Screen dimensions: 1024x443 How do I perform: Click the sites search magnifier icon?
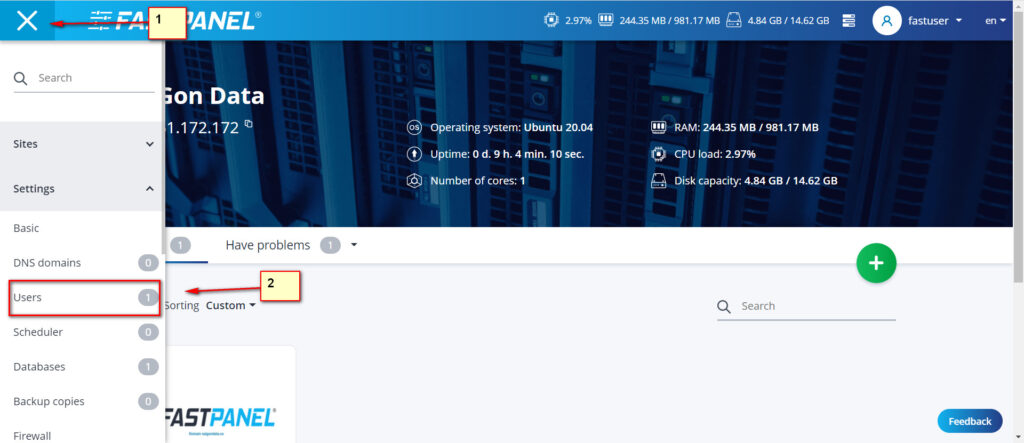pos(724,306)
